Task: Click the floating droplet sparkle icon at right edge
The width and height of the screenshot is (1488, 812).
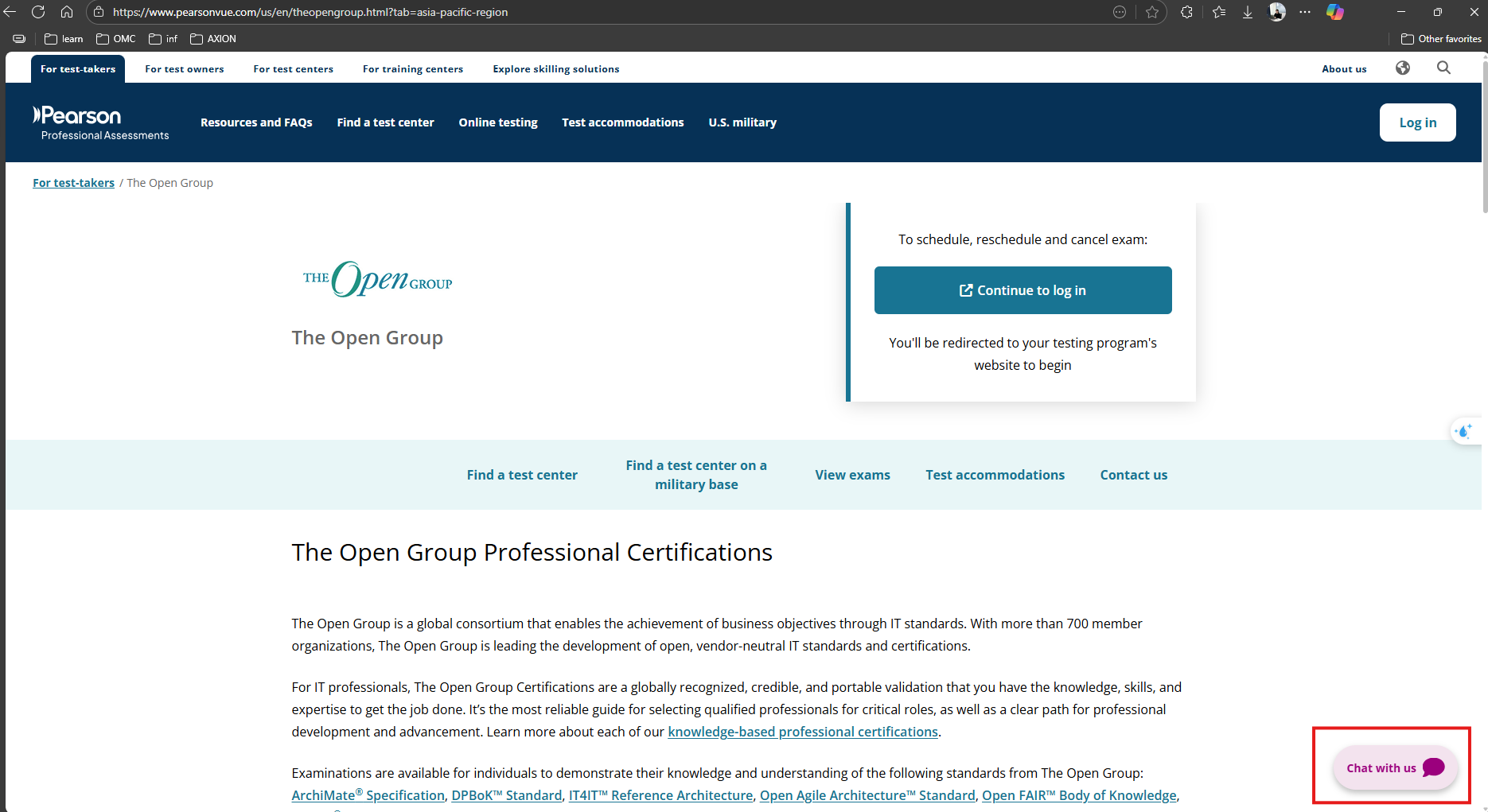Action: point(1464,431)
